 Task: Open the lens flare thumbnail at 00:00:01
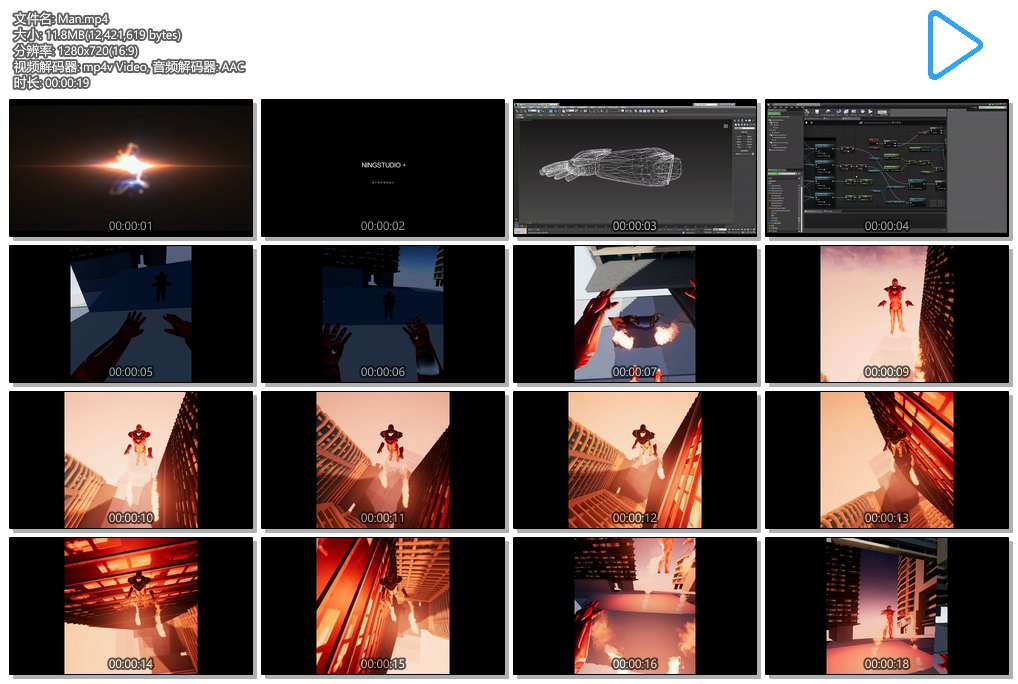pyautogui.click(x=131, y=168)
